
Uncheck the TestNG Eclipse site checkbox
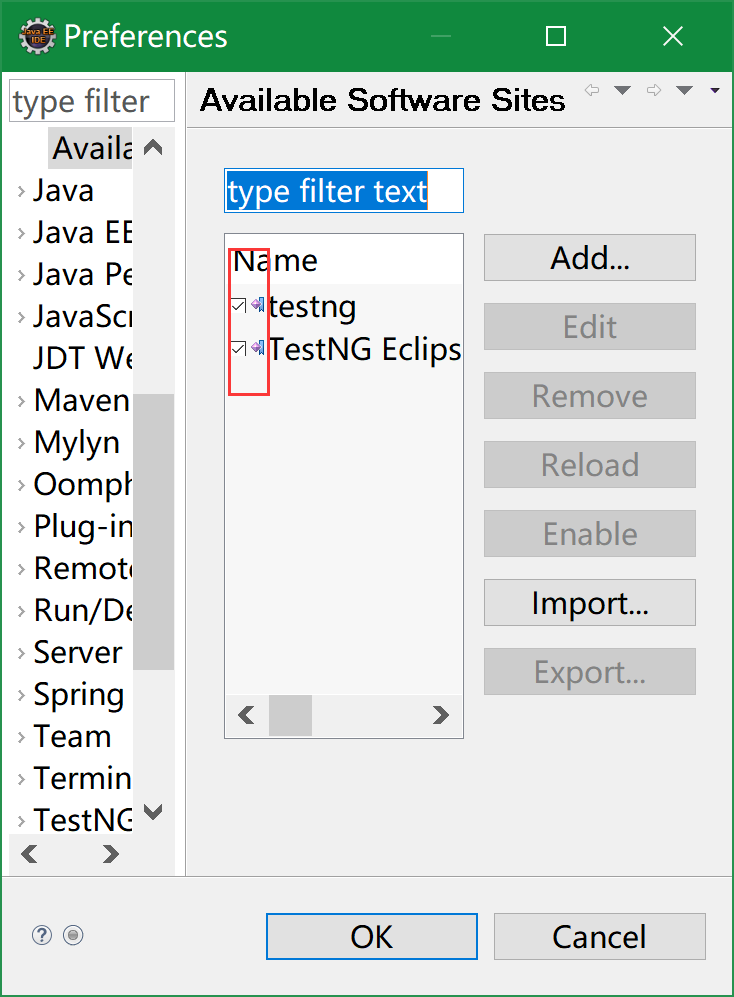point(239,348)
